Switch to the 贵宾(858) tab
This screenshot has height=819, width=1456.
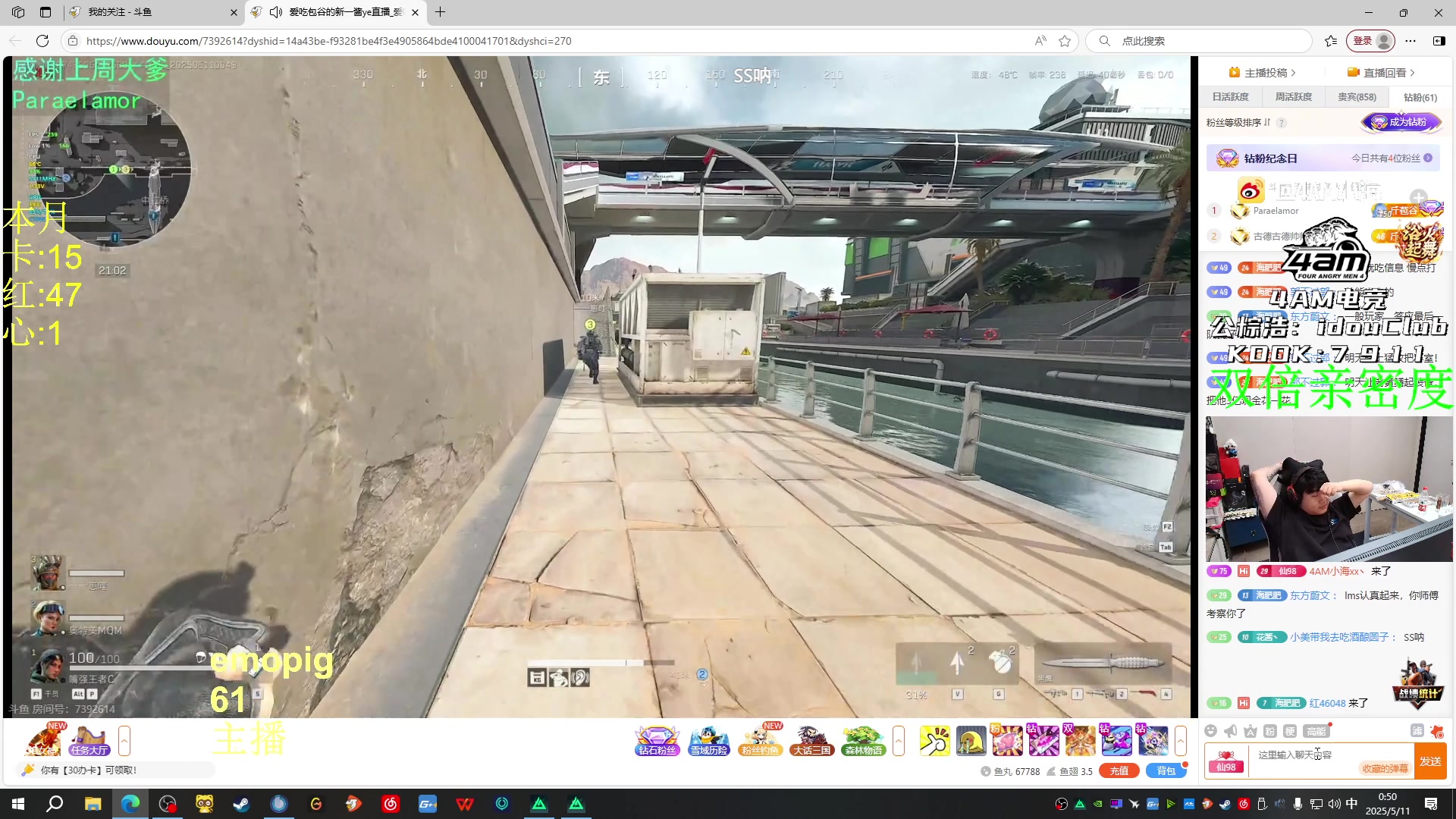pos(1357,97)
